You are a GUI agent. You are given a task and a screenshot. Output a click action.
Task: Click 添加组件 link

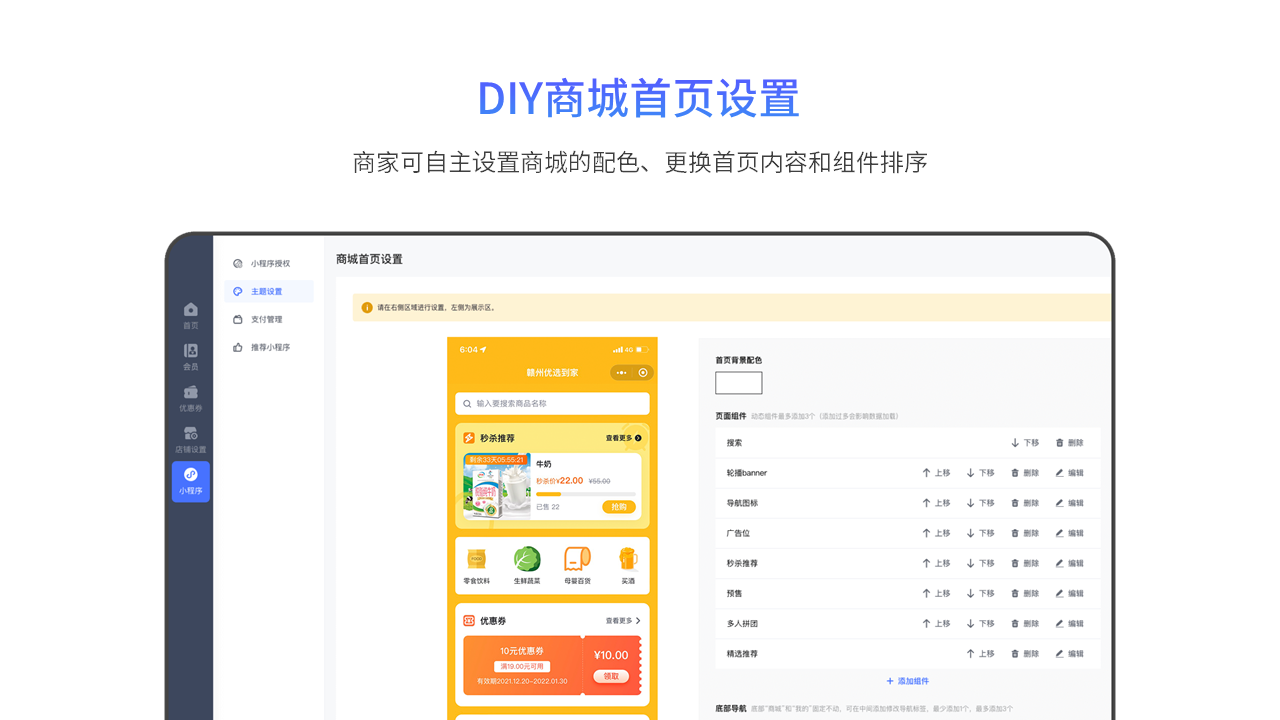(907, 681)
